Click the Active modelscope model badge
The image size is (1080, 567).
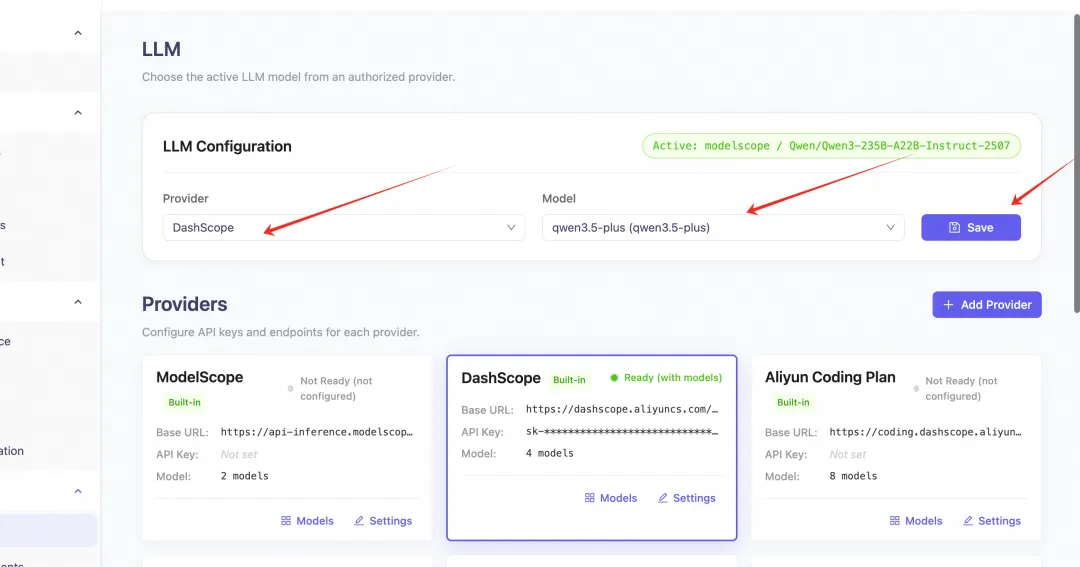click(x=831, y=146)
